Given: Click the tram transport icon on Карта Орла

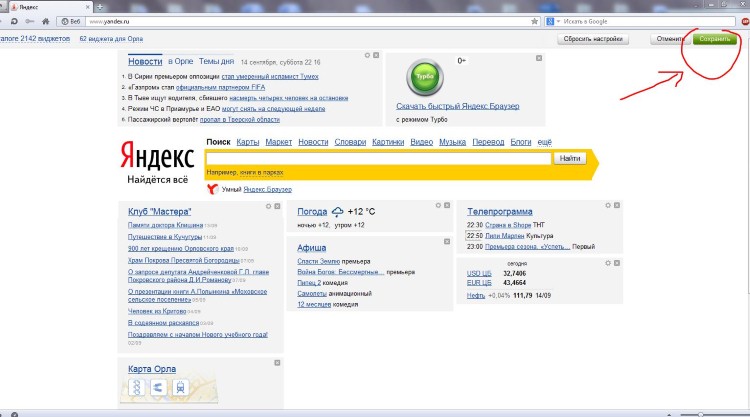Looking at the screenshot, I should pos(180,387).
